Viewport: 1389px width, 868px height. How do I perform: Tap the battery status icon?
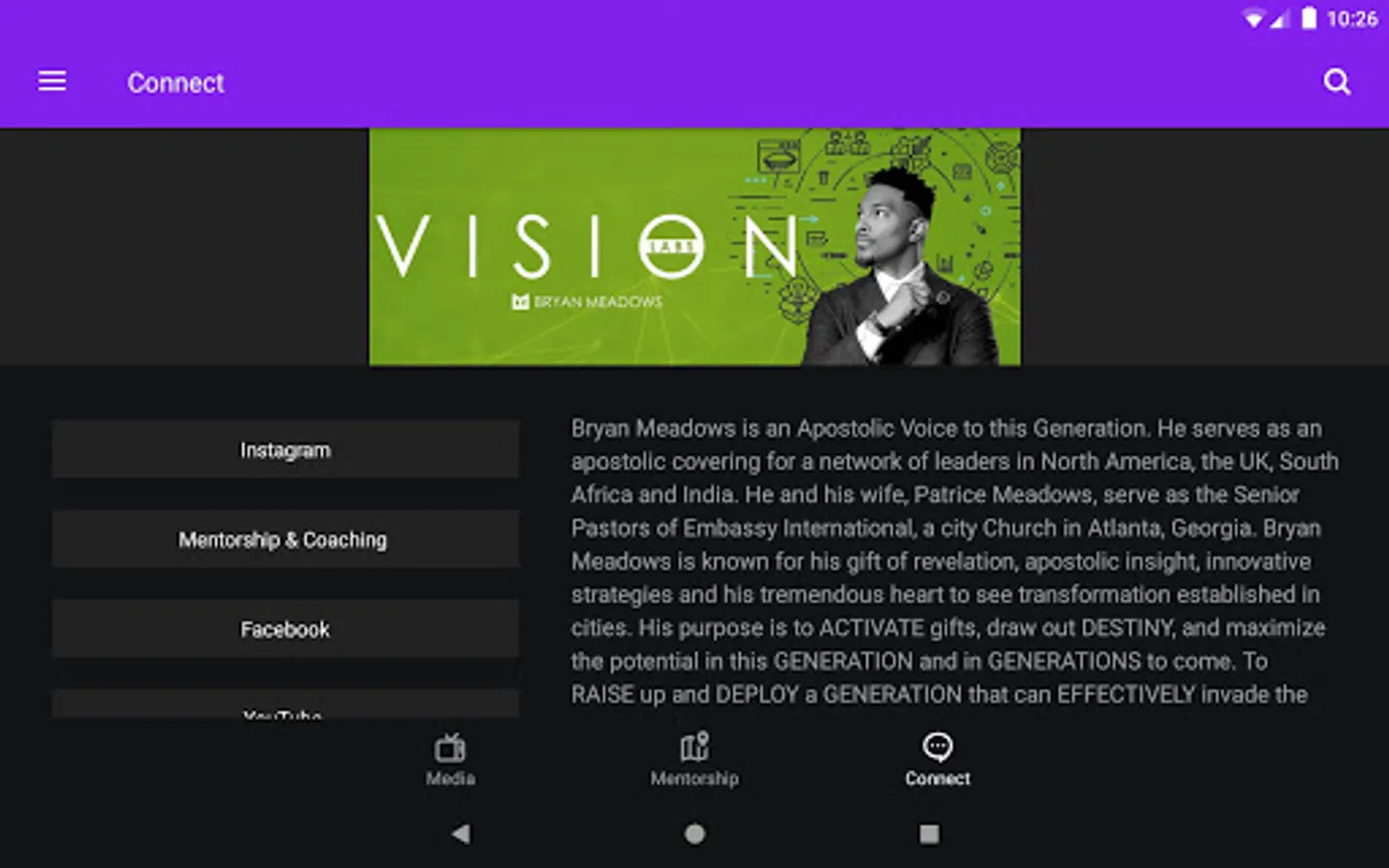click(1309, 18)
